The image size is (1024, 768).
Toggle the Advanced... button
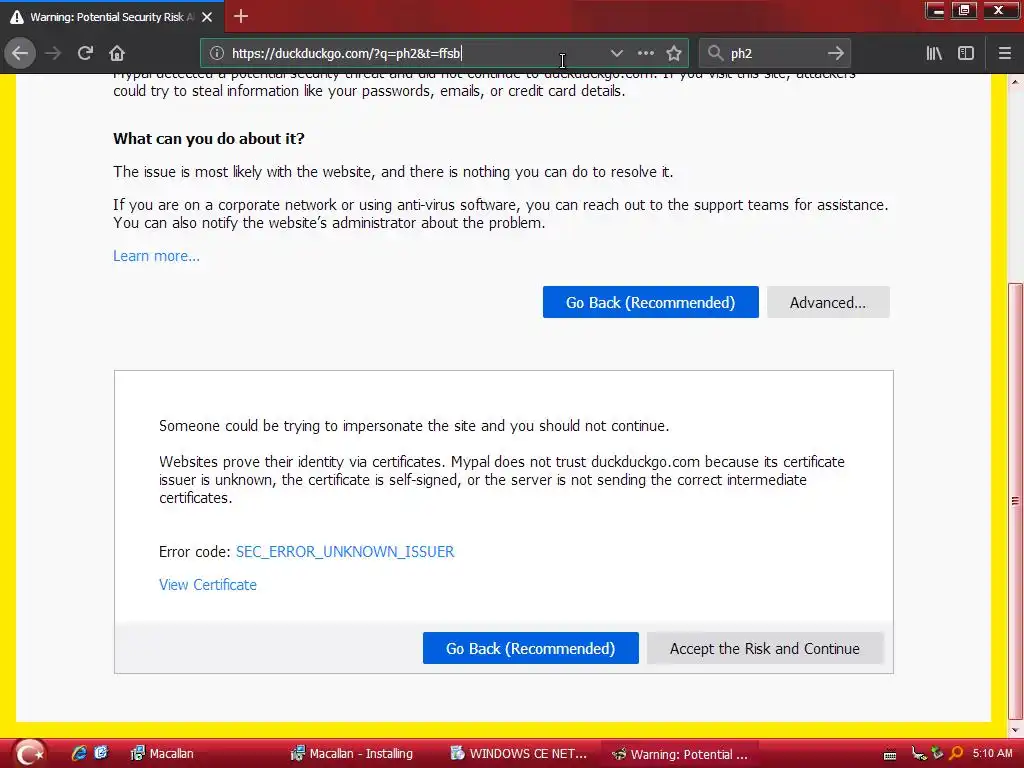click(828, 302)
